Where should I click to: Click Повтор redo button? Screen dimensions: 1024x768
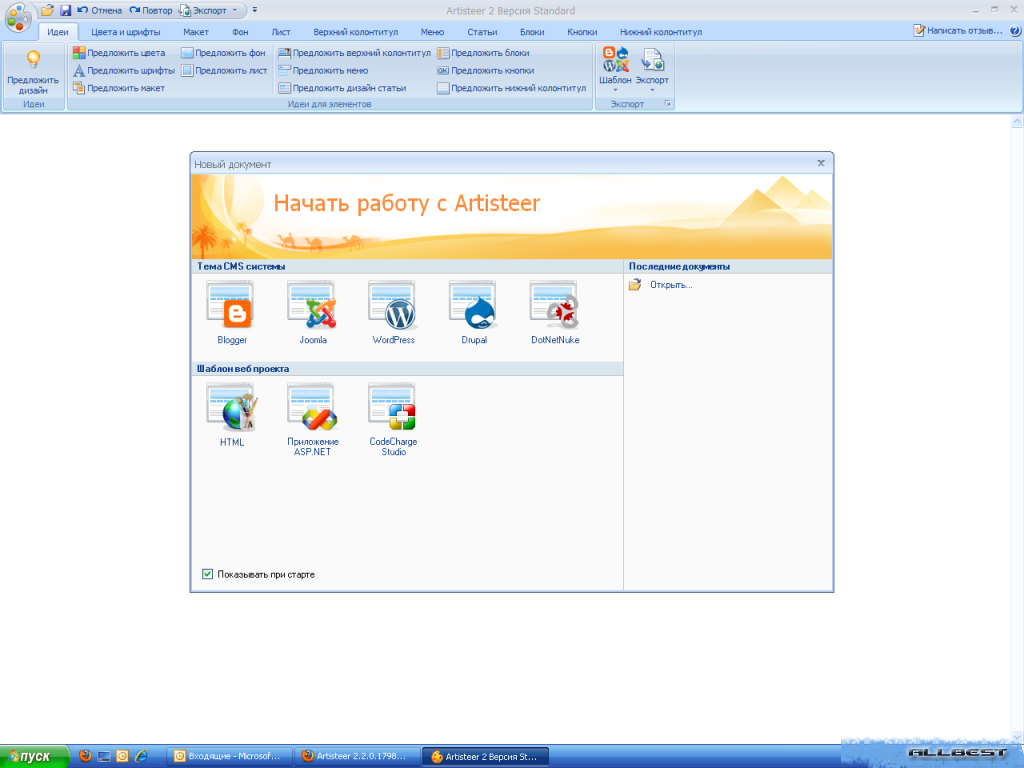click(150, 10)
